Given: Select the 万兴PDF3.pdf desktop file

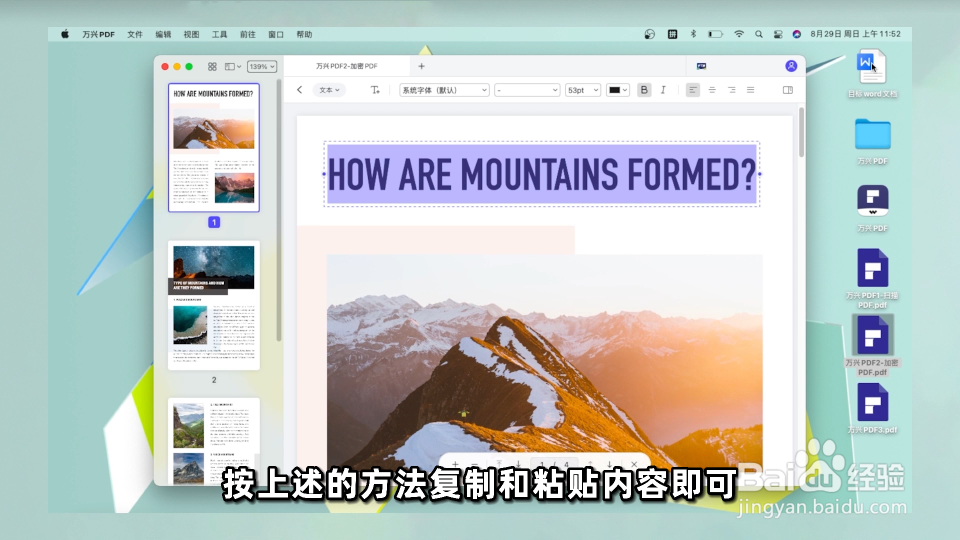Looking at the screenshot, I should click(872, 408).
